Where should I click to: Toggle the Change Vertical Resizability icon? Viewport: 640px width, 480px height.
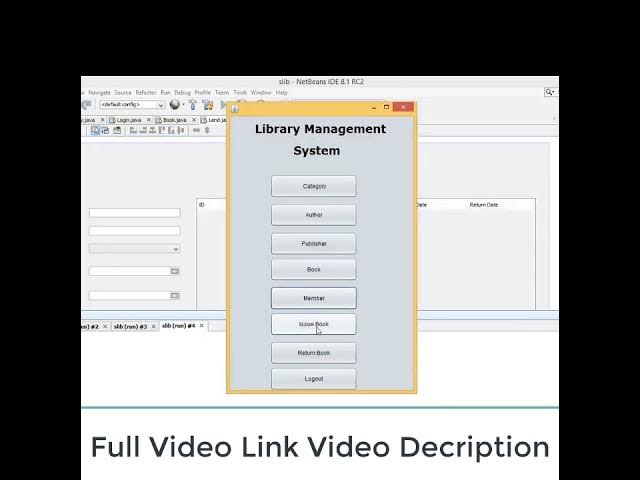(x=207, y=130)
